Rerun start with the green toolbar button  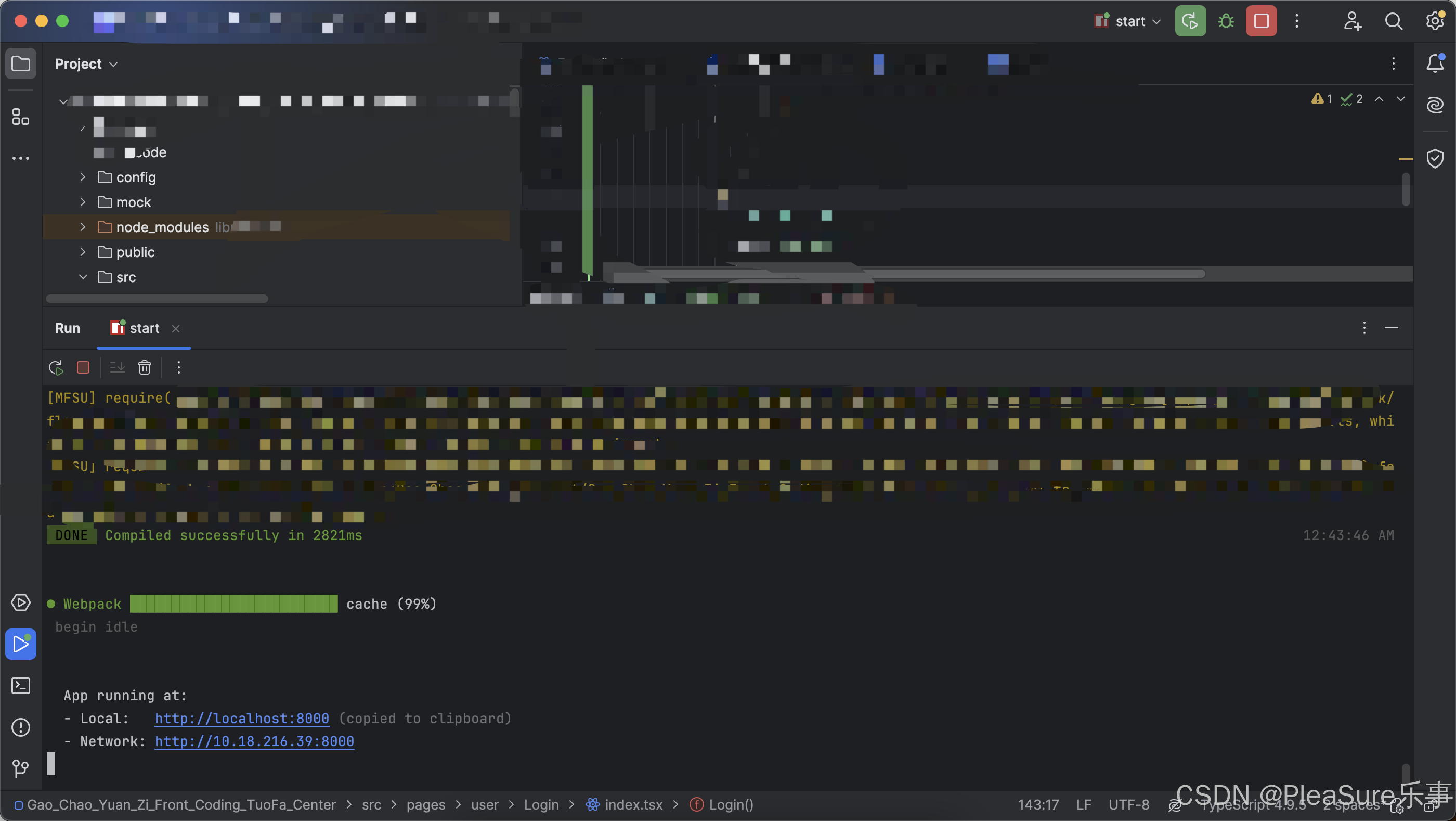[1190, 21]
